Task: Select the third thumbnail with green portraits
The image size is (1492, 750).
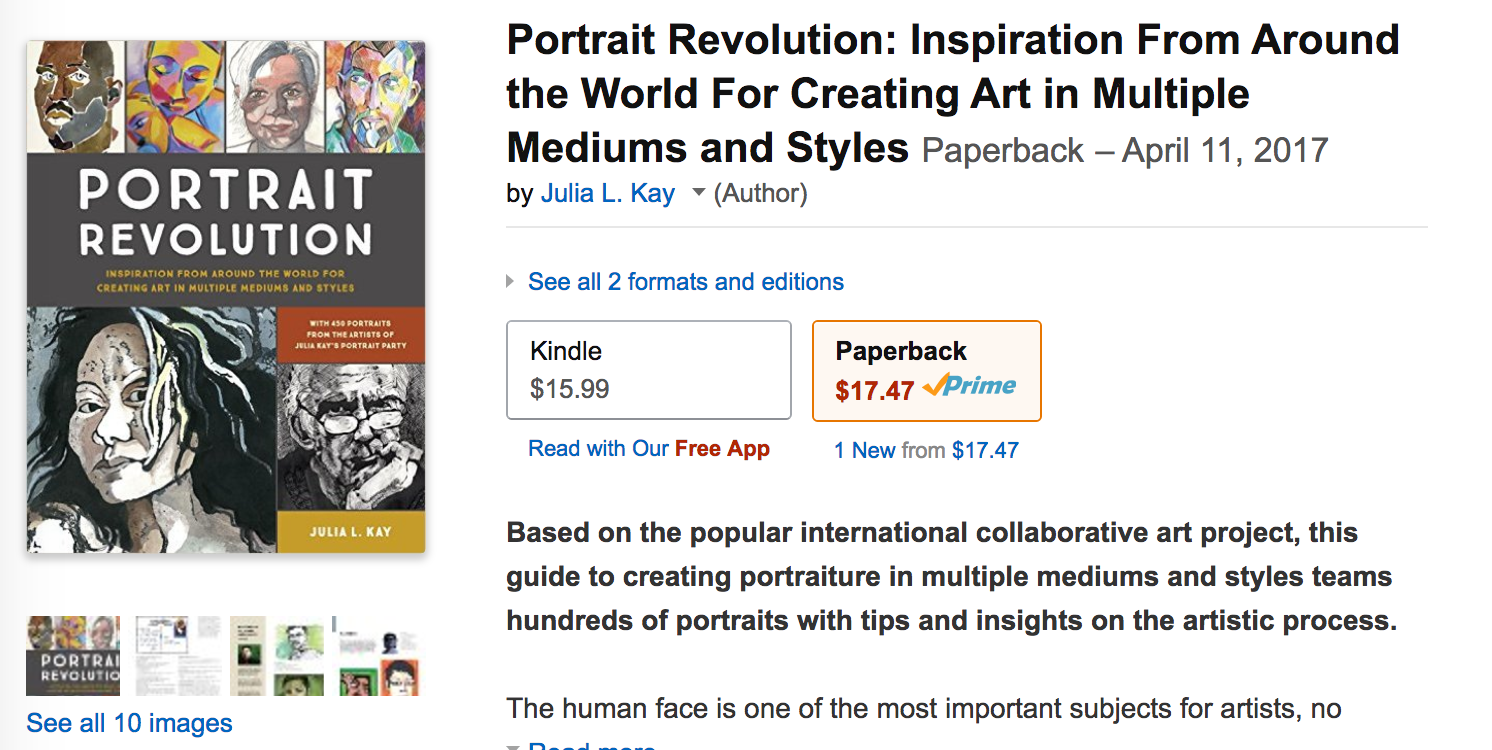Action: tap(278, 655)
